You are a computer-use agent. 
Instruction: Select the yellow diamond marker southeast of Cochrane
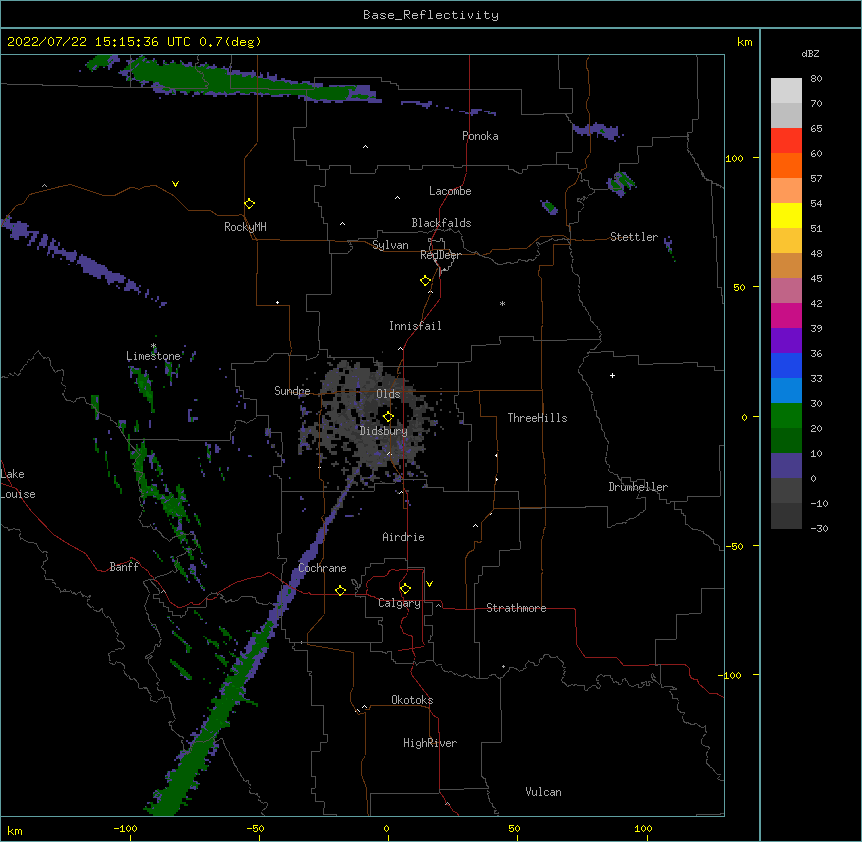pyautogui.click(x=340, y=590)
